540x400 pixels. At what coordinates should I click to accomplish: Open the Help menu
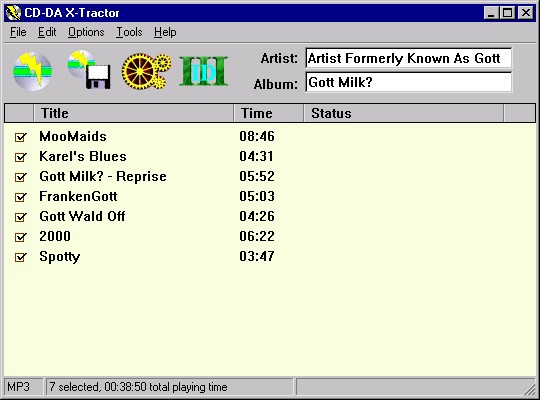tap(165, 32)
